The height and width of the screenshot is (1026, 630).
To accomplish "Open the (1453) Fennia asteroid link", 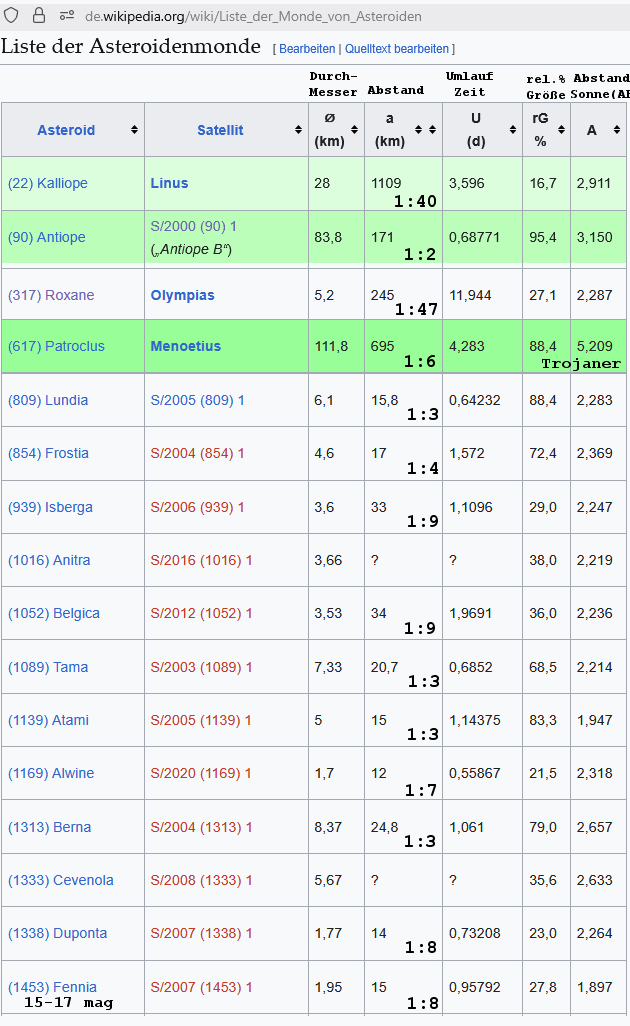I will point(52,987).
